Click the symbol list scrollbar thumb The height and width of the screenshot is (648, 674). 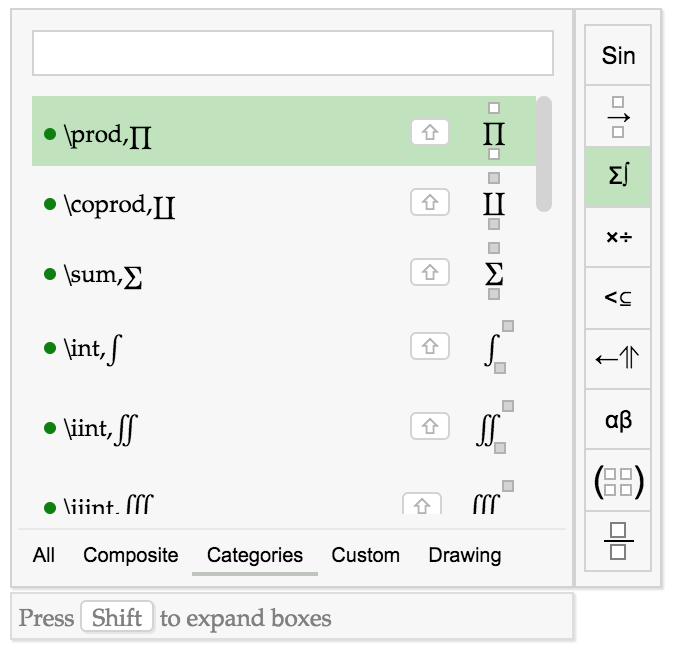pyautogui.click(x=544, y=154)
